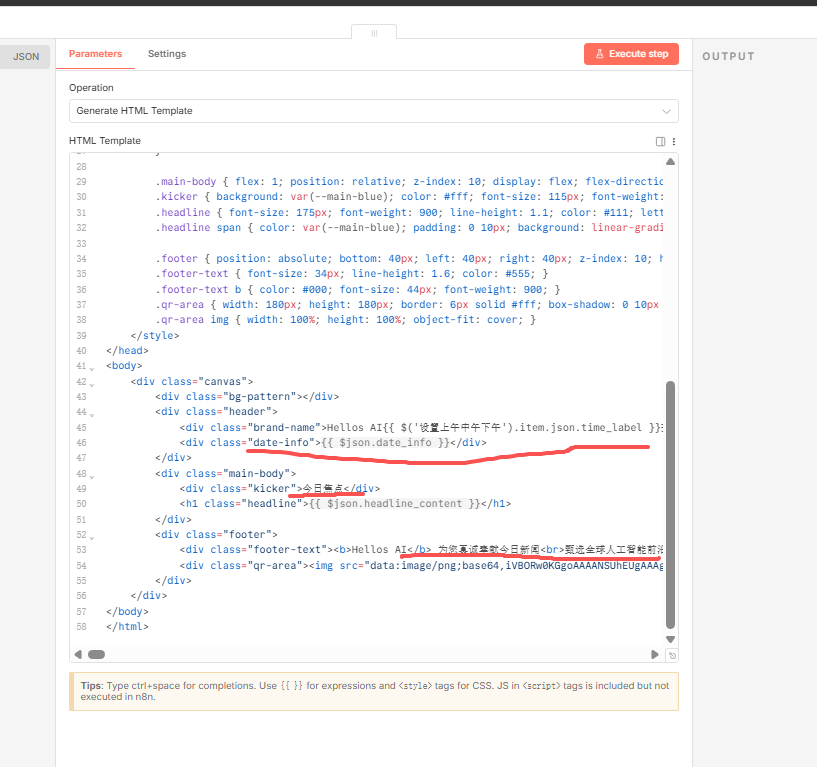Click the editor resize handle at bottom-right corner
Viewport: 817px width, 767px height.
pyautogui.click(x=672, y=656)
